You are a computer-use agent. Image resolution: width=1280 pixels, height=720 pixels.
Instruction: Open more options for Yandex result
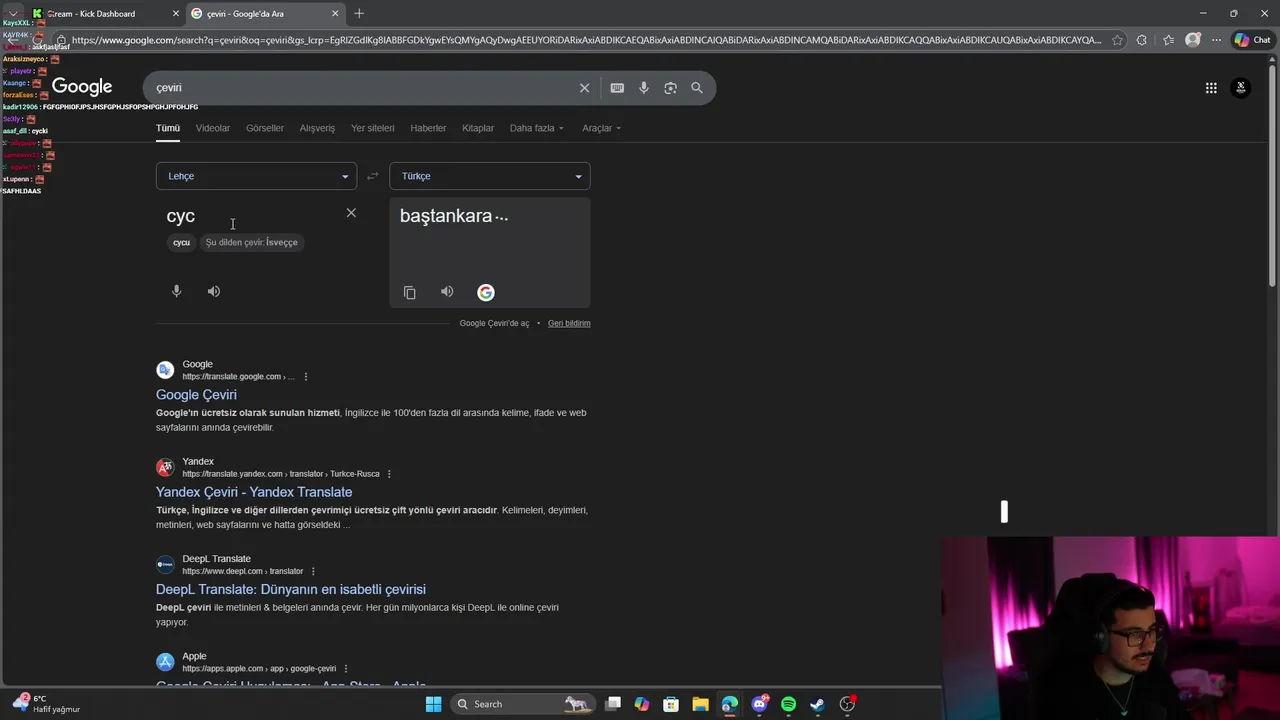(389, 474)
